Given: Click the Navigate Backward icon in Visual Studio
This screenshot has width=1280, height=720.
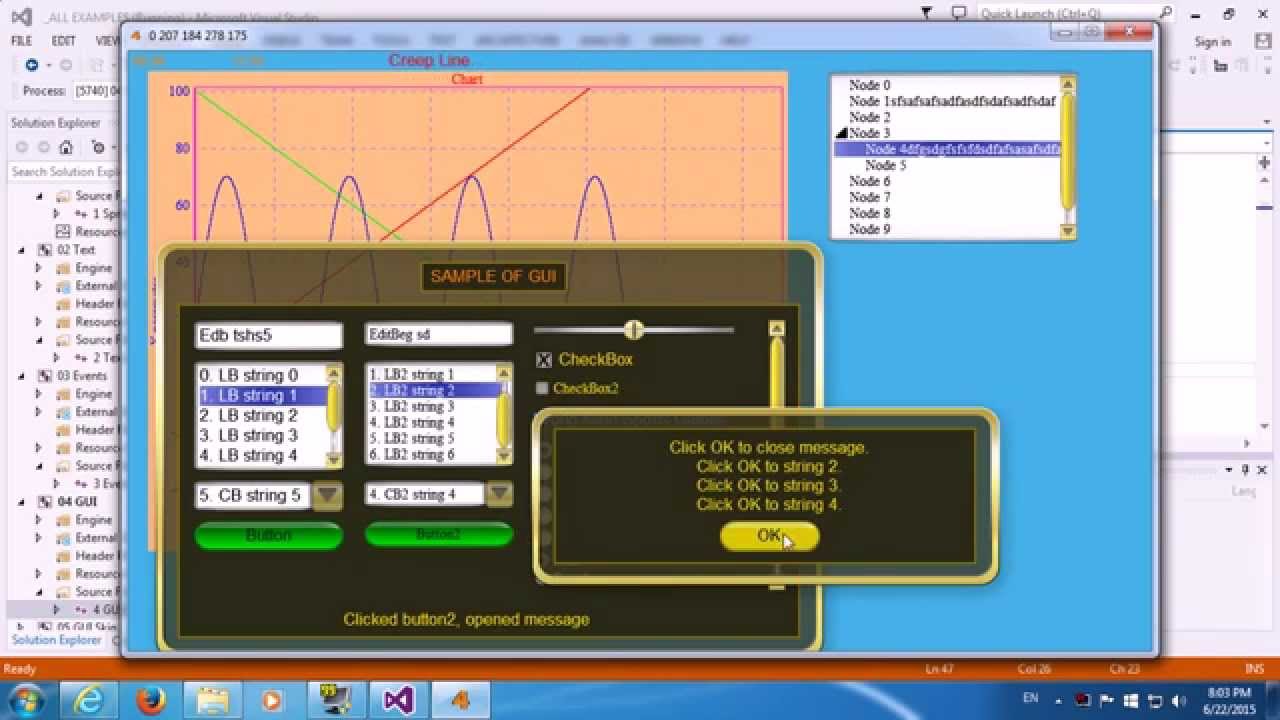Looking at the screenshot, I should pyautogui.click(x=32, y=65).
